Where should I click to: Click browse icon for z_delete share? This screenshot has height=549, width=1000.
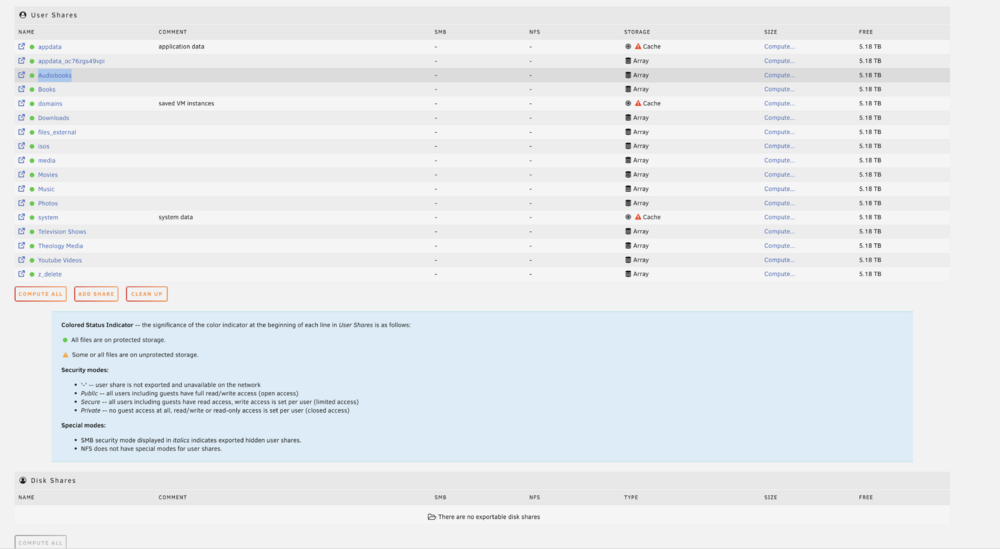click(x=22, y=274)
